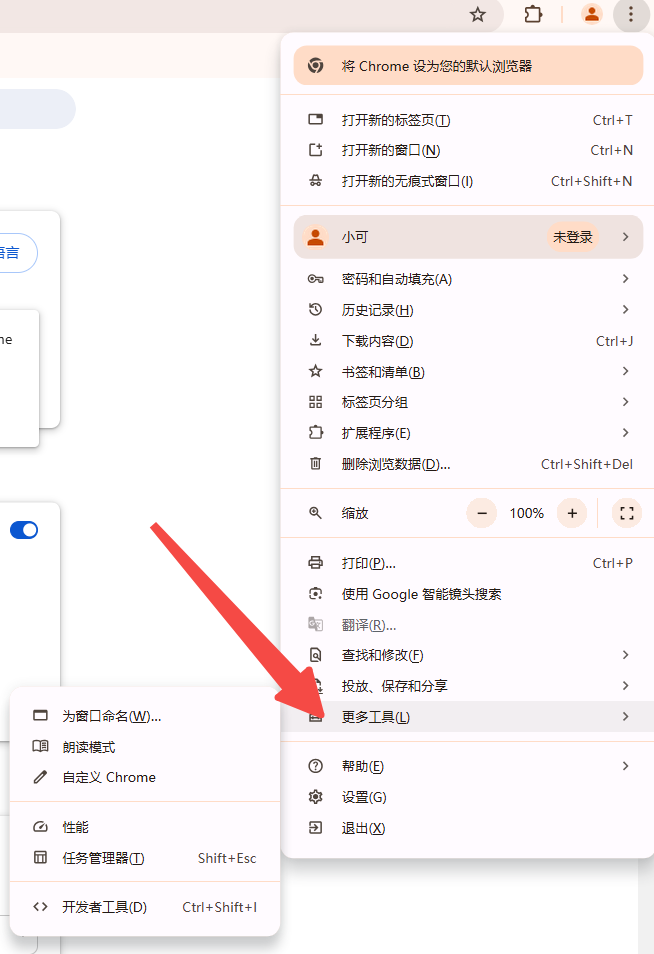The width and height of the screenshot is (654, 954).
Task: Open the Extensions puzzle icon in the toolbar
Action: [x=533, y=14]
